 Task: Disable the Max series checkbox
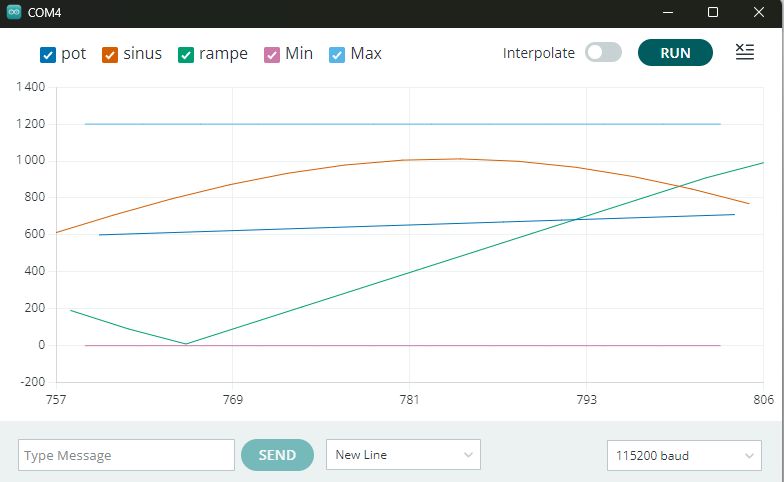(337, 55)
